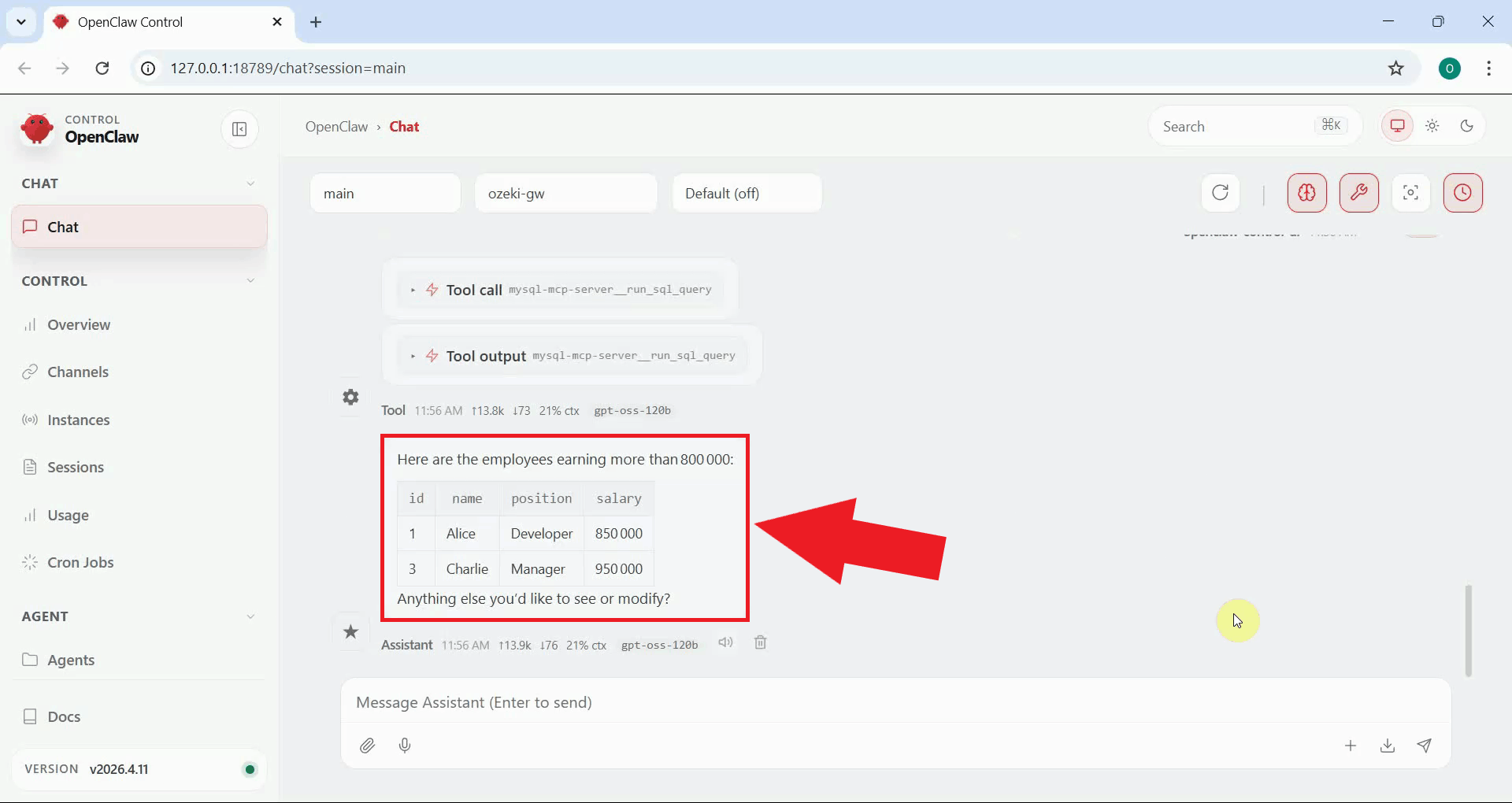This screenshot has width=1512, height=803.
Task: Delete the assistant message trash icon
Action: (760, 642)
